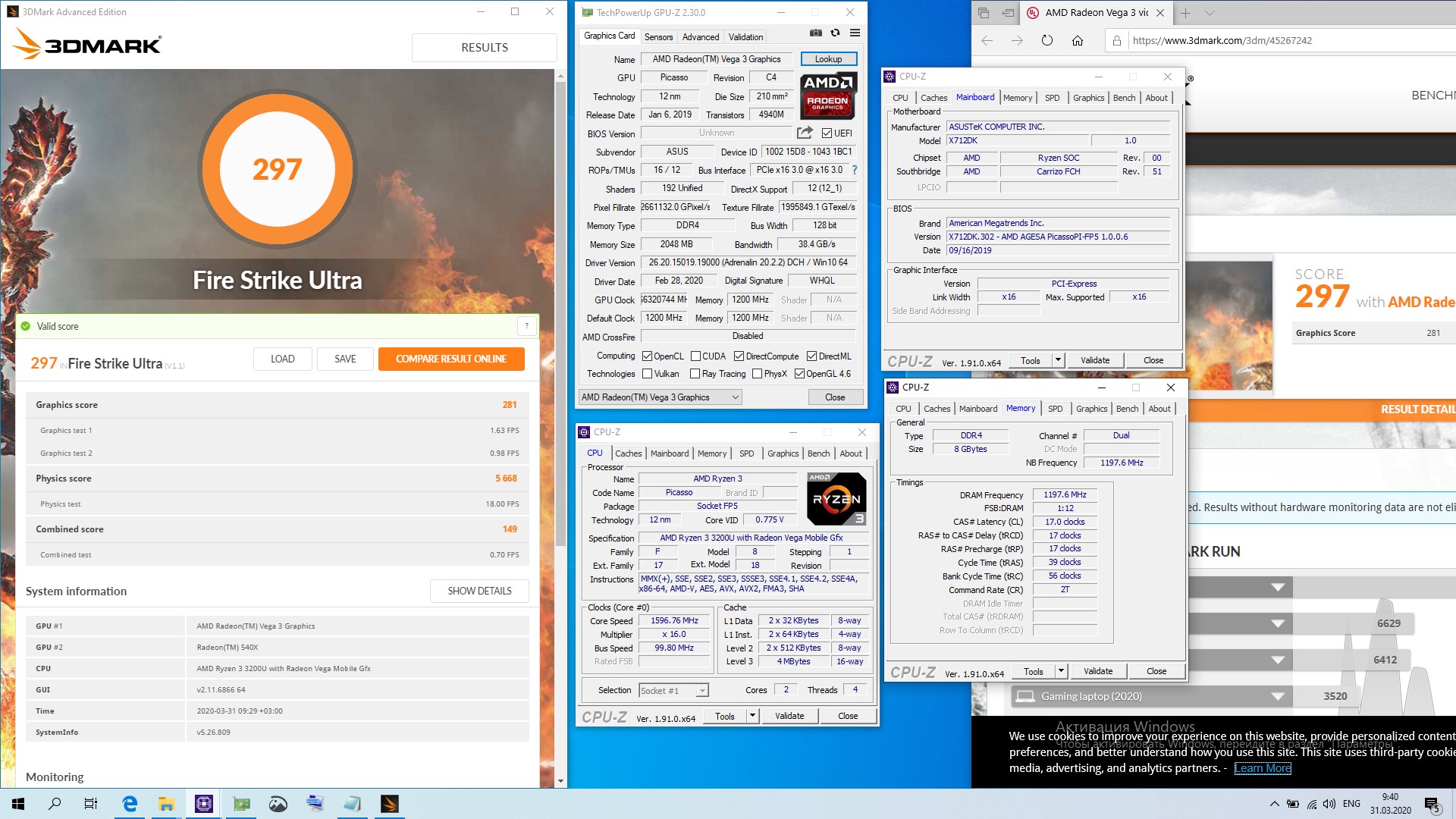Image resolution: width=1456 pixels, height=819 pixels.
Task: Click the 3DMark taskbar icon
Action: tap(390, 804)
